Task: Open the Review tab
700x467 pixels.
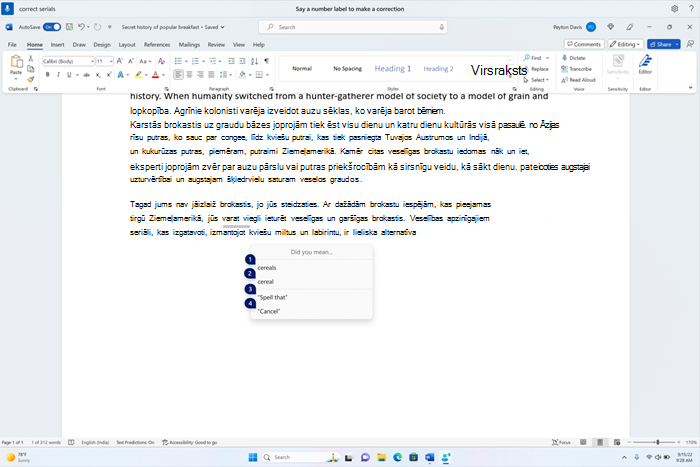Action: pyautogui.click(x=216, y=45)
